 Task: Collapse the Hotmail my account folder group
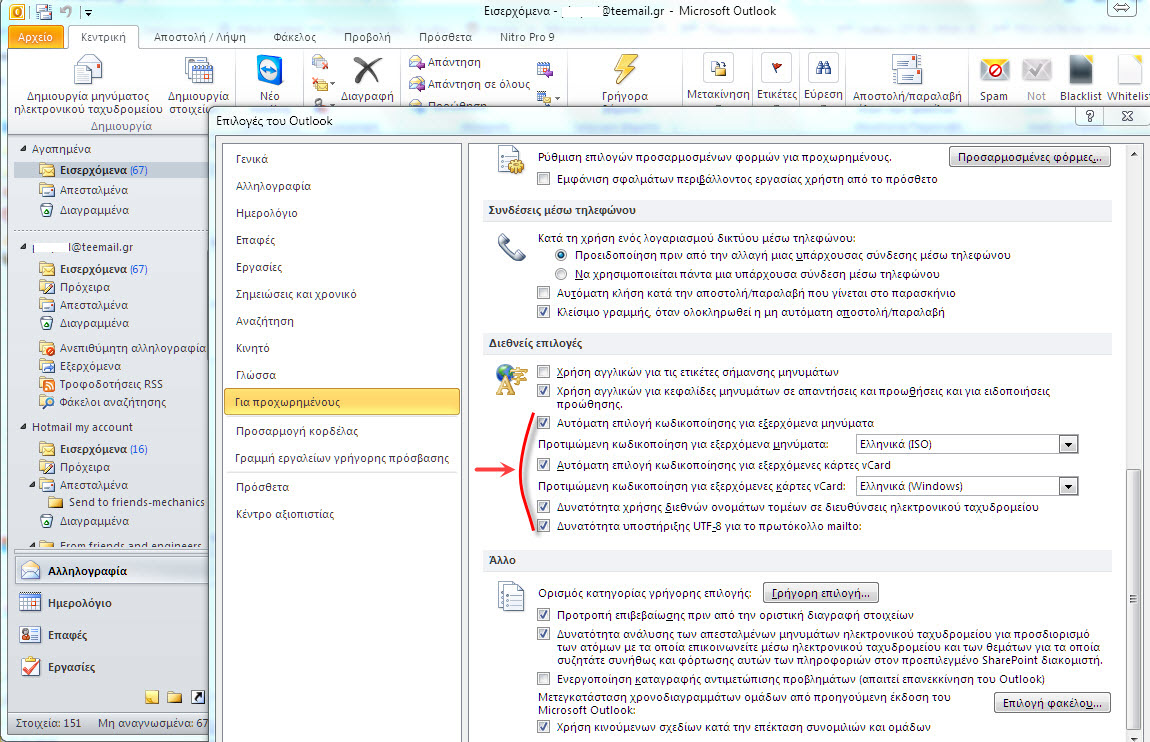click(22, 427)
